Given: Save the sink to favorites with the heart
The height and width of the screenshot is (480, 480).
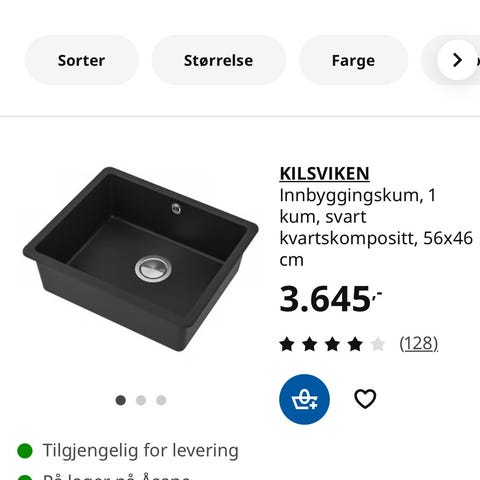Looking at the screenshot, I should 365,399.
